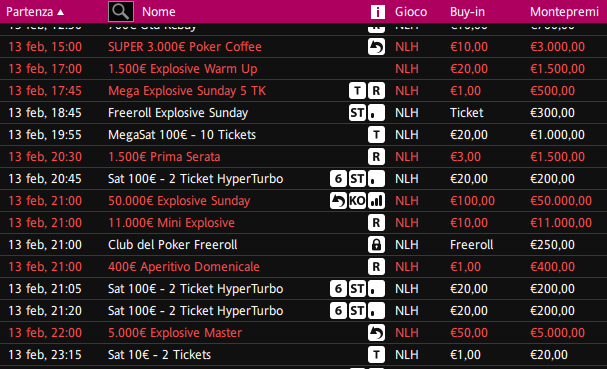Click the info 'i' column icon
This screenshot has width=607, height=369.
point(377,12)
